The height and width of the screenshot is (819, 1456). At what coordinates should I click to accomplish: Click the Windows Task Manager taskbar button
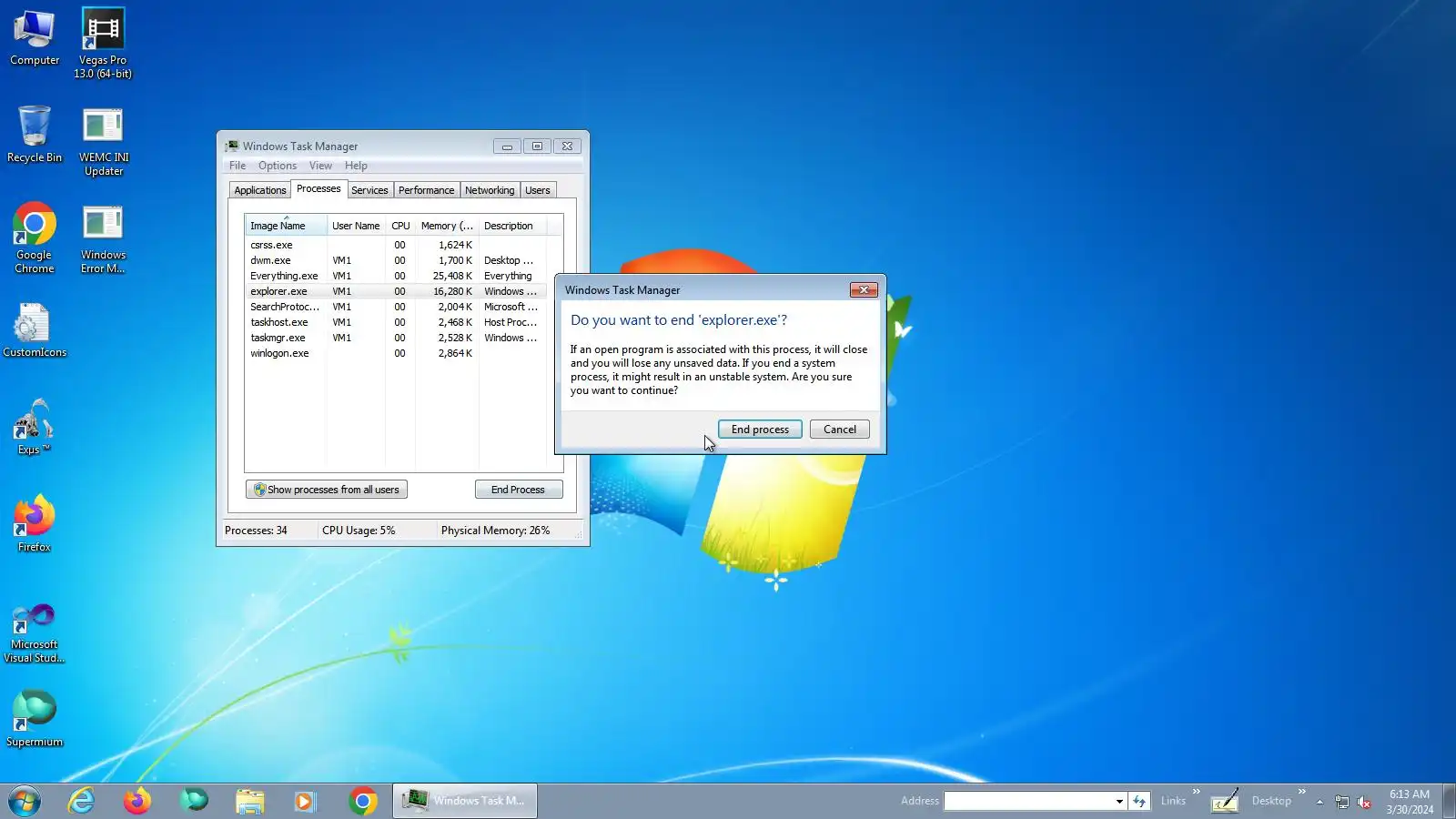(465, 801)
